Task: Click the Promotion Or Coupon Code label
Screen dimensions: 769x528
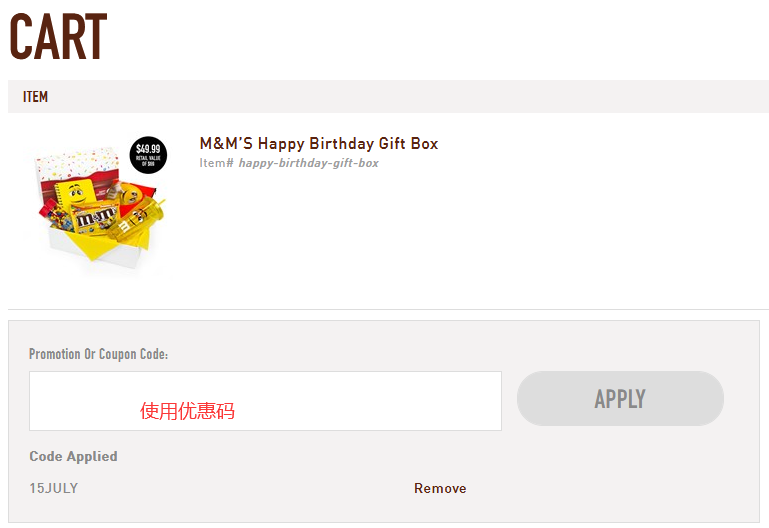Action: (x=98, y=354)
